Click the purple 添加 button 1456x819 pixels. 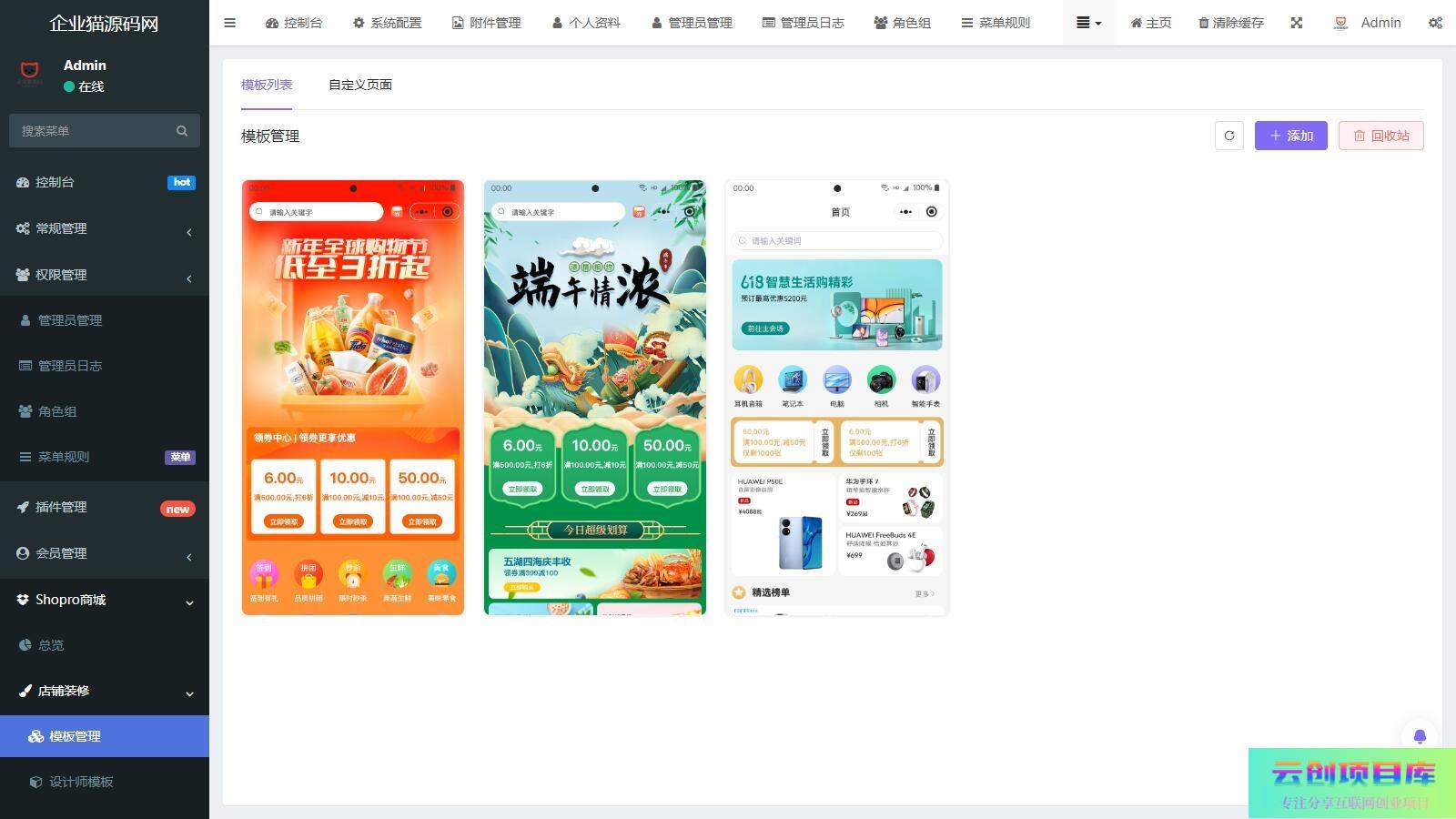pos(1290,136)
